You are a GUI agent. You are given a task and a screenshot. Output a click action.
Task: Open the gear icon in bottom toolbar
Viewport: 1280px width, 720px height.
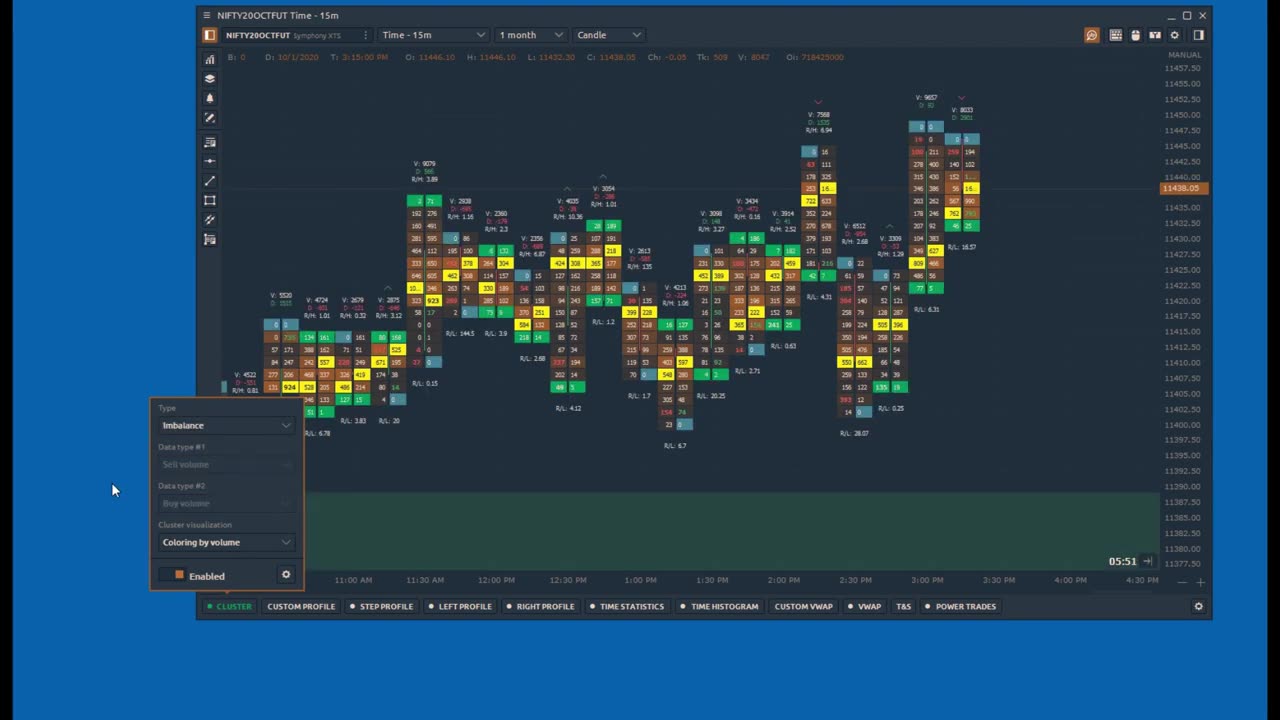(1198, 606)
